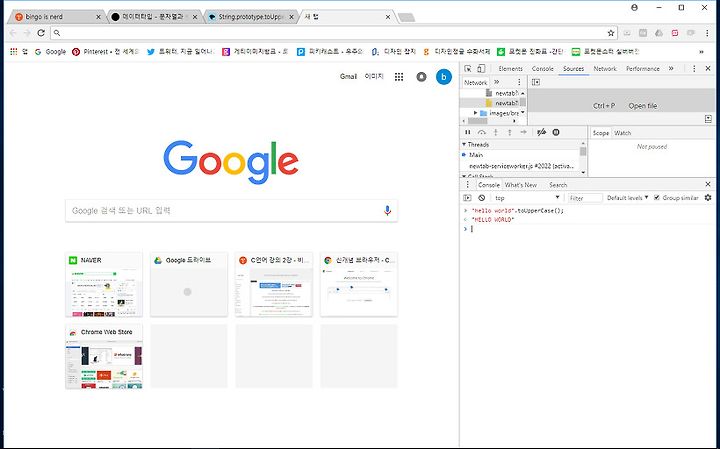The width and height of the screenshot is (720, 449).
Task: Open the NAVER shortcut thumbnail
Action: (x=104, y=284)
